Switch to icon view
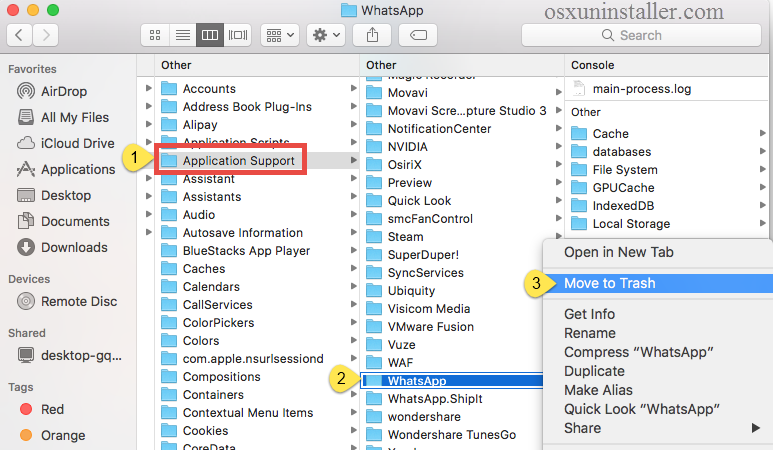Viewport: 773px width, 450px height. (x=155, y=35)
